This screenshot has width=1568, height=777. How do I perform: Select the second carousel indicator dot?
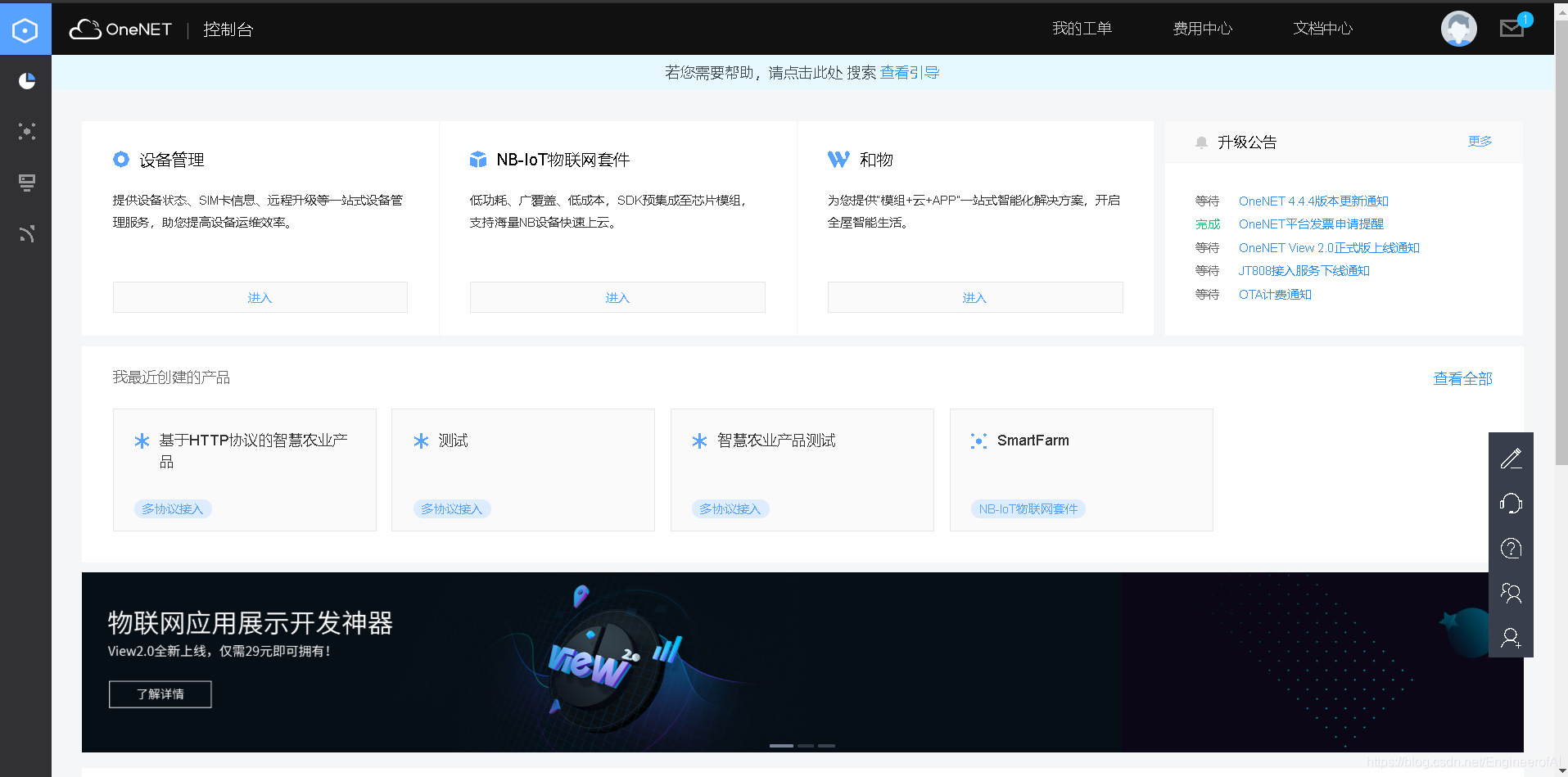pos(805,746)
